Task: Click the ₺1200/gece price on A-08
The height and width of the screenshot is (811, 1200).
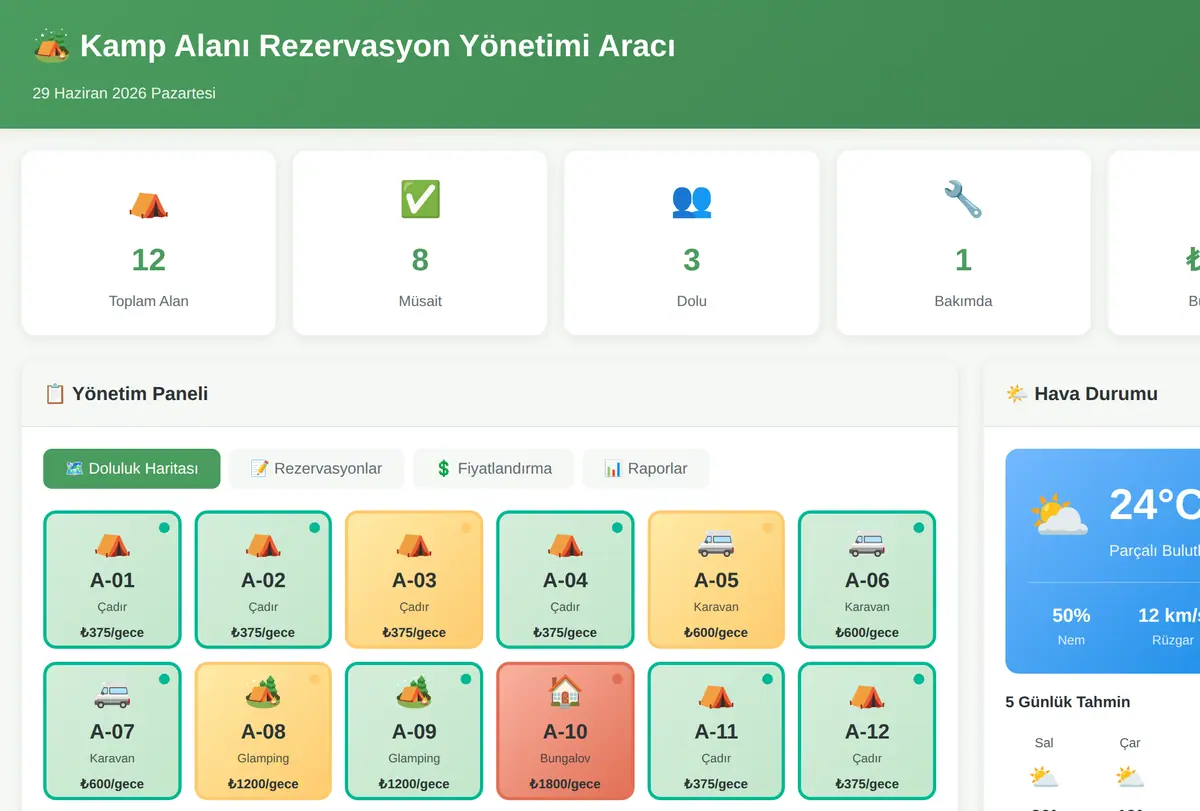Action: [263, 784]
